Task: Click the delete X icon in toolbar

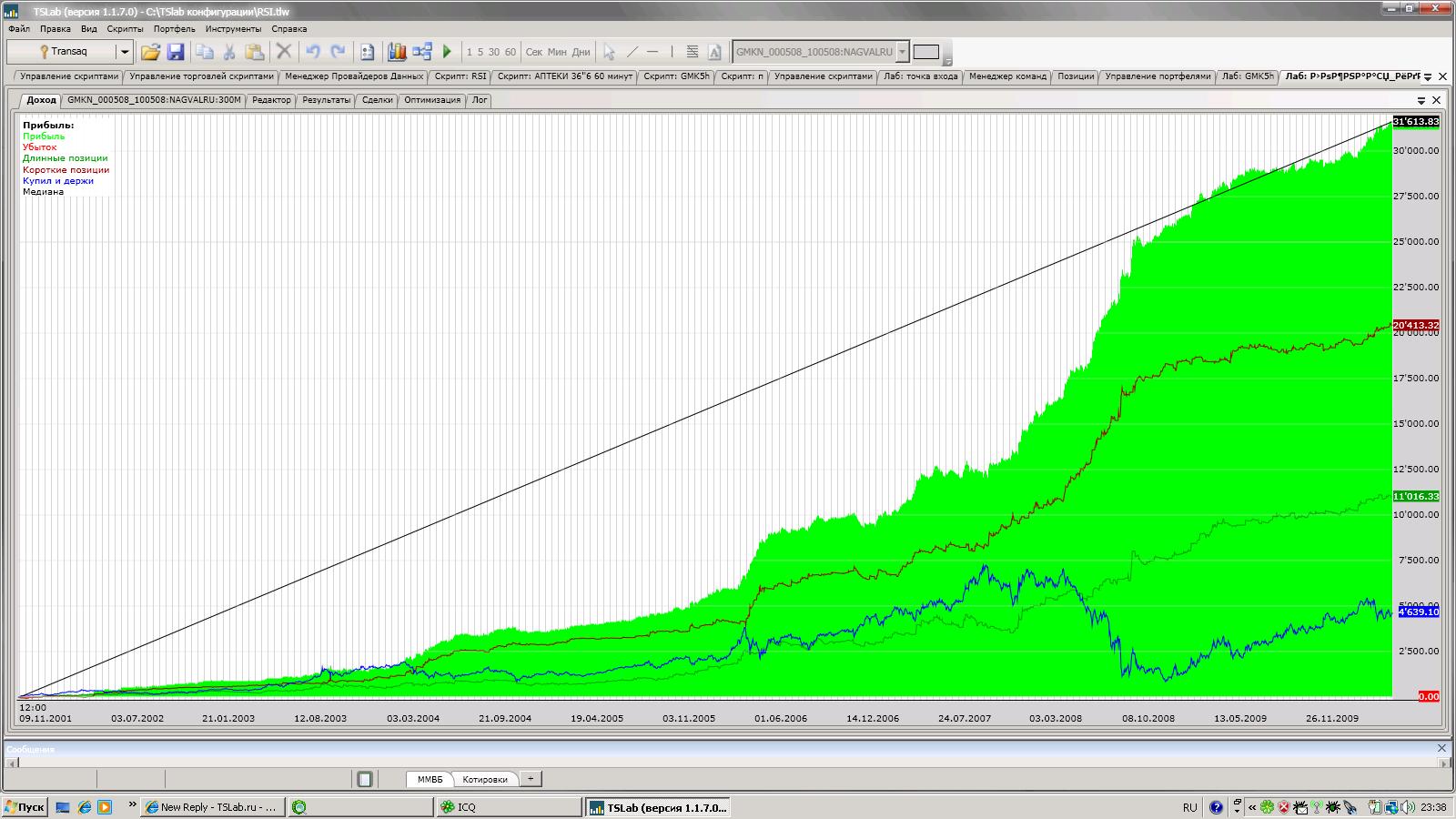Action: tap(284, 52)
